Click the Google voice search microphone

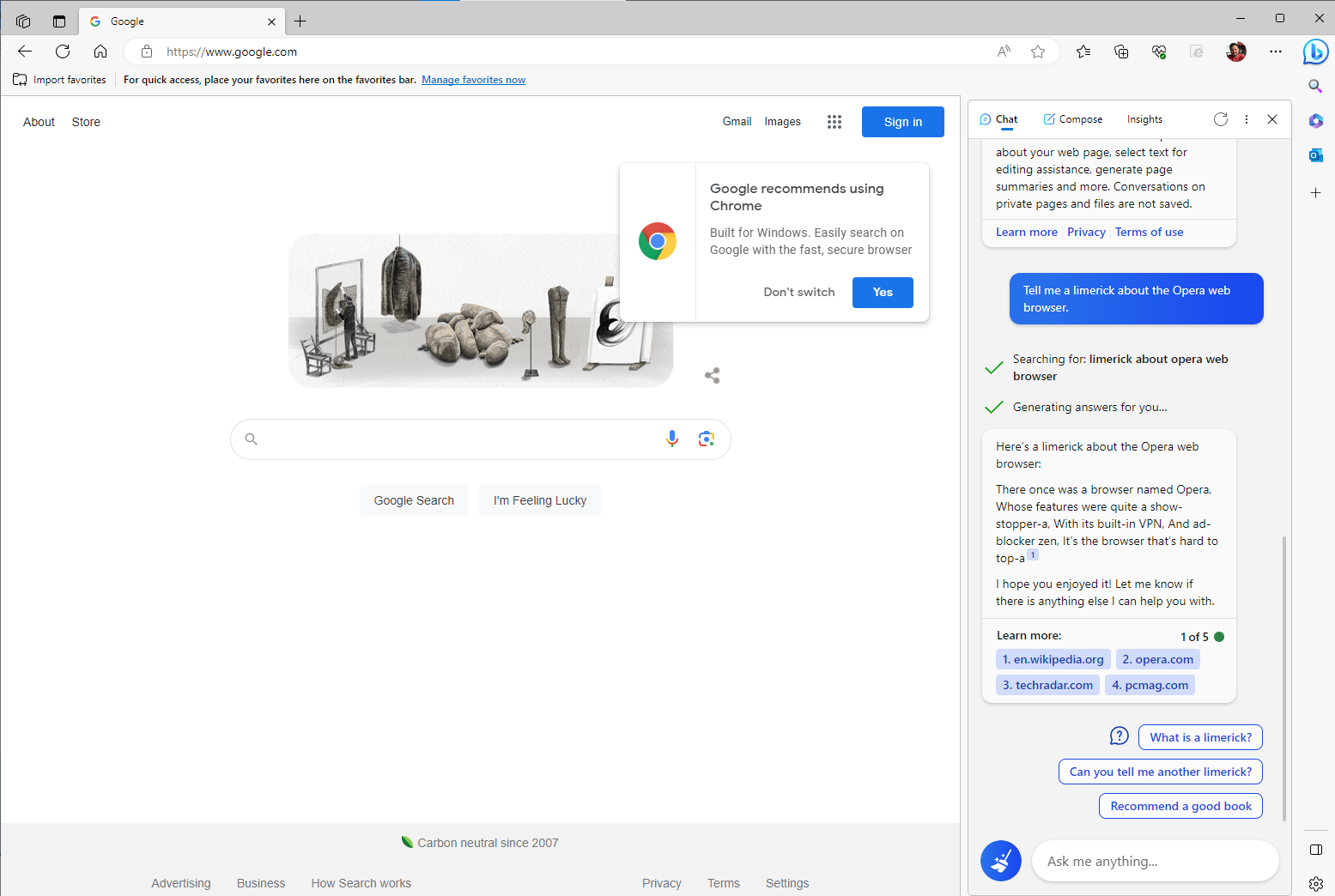pyautogui.click(x=672, y=439)
